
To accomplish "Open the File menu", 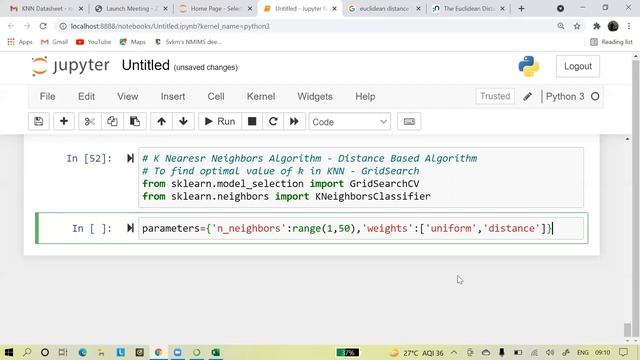I will click(x=47, y=97).
